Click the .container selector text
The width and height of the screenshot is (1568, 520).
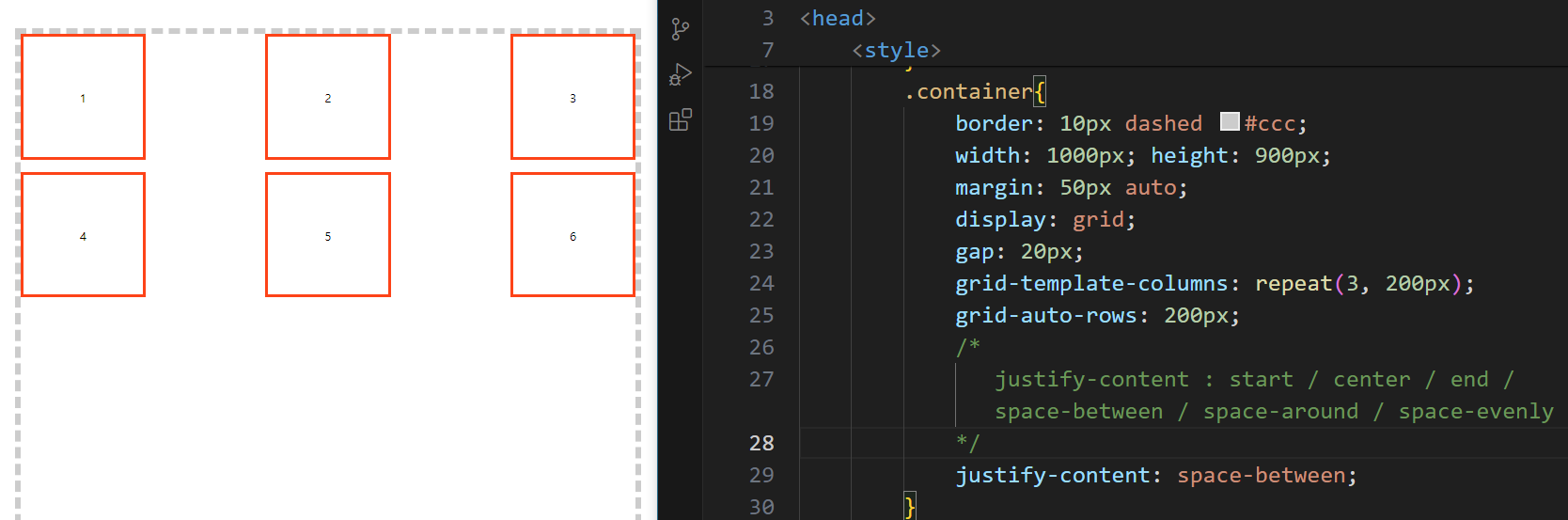[968, 91]
